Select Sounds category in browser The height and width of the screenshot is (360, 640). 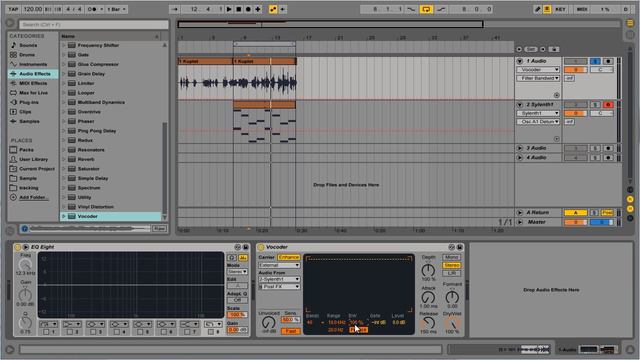click(x=28, y=45)
